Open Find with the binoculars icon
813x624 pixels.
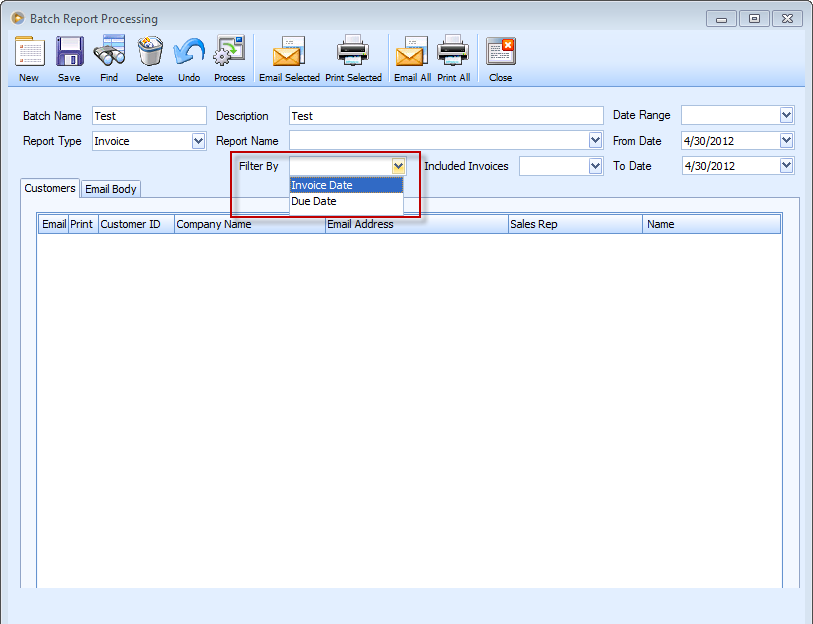(x=109, y=52)
